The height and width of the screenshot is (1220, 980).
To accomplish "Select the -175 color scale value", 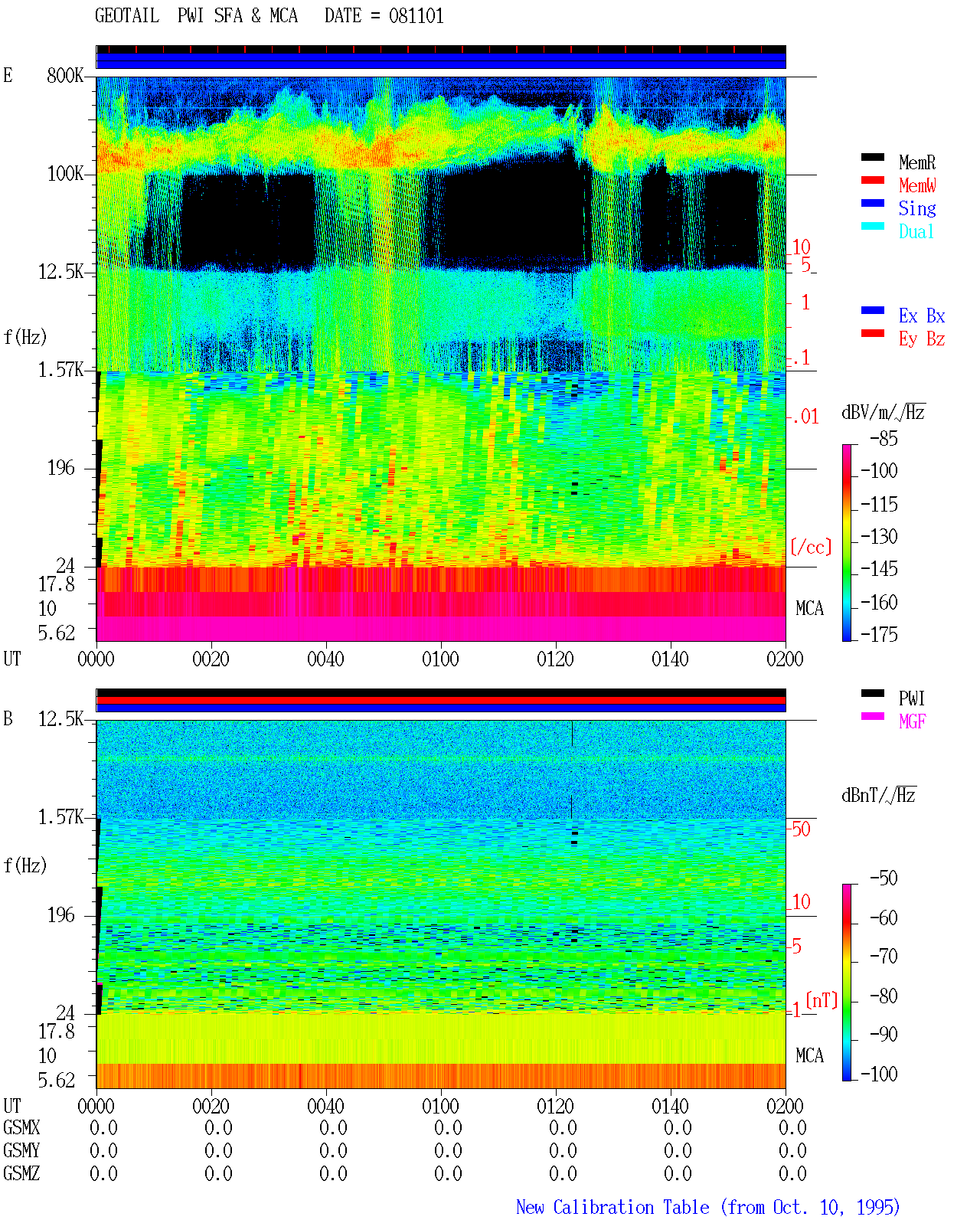I will coord(879,634).
